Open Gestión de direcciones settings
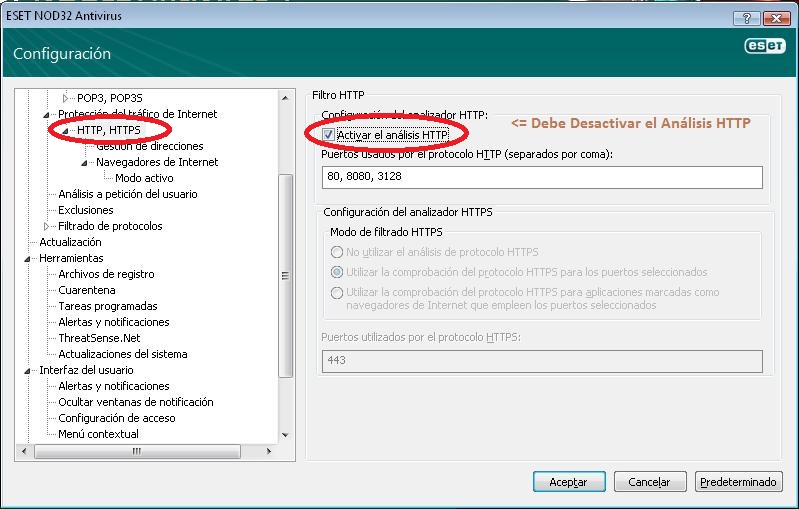Viewport: 799px width, 509px height. (149, 146)
